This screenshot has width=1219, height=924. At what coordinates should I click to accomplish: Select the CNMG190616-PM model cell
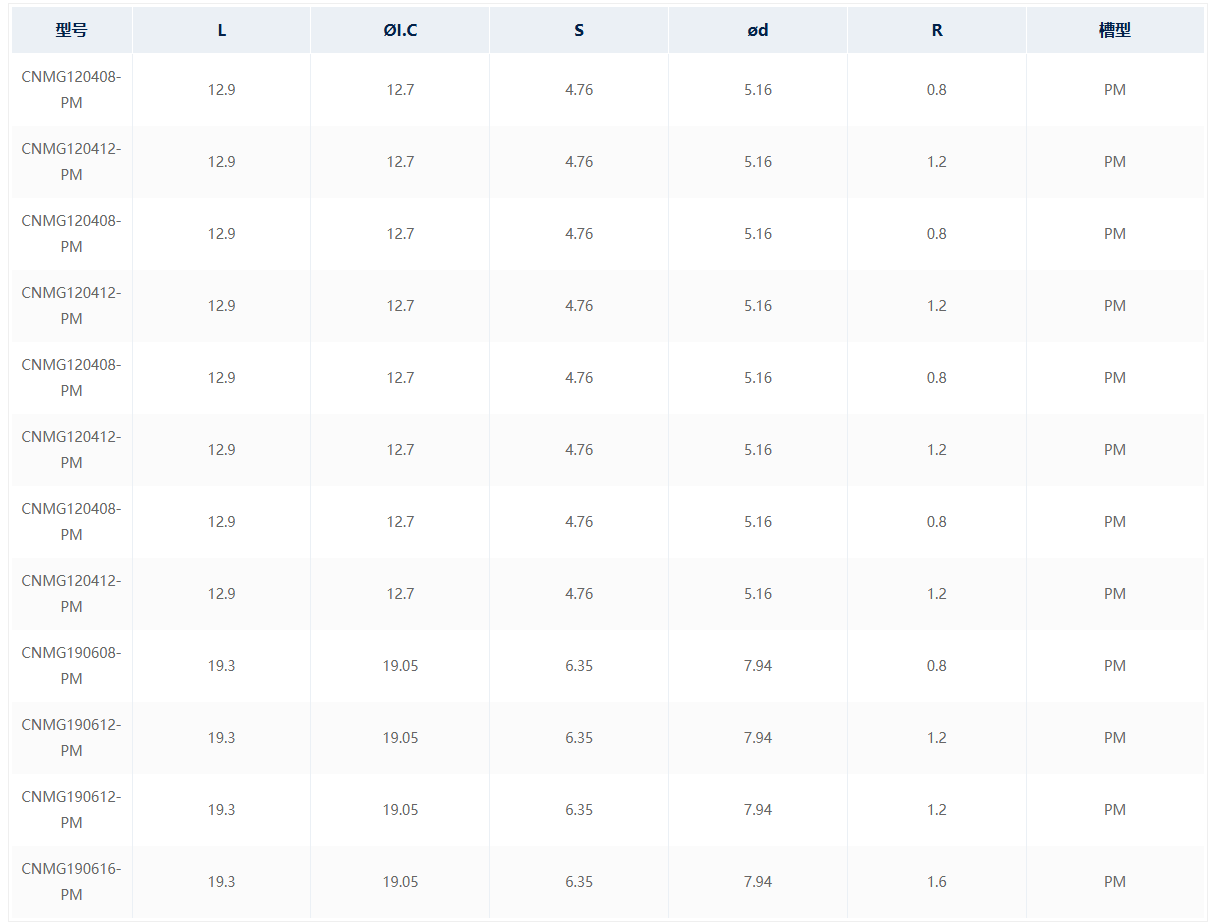[x=71, y=882]
